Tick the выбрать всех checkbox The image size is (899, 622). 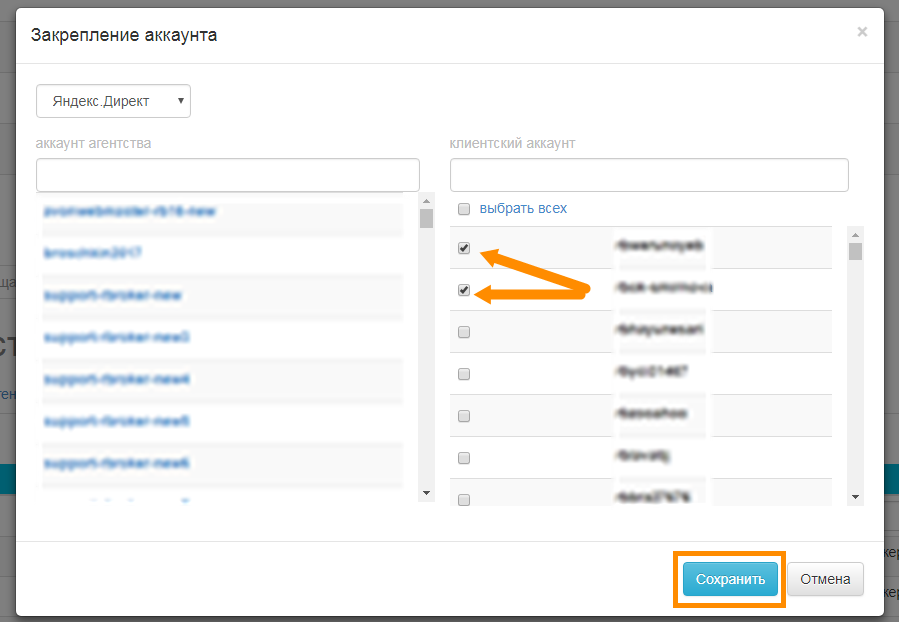pos(464,209)
